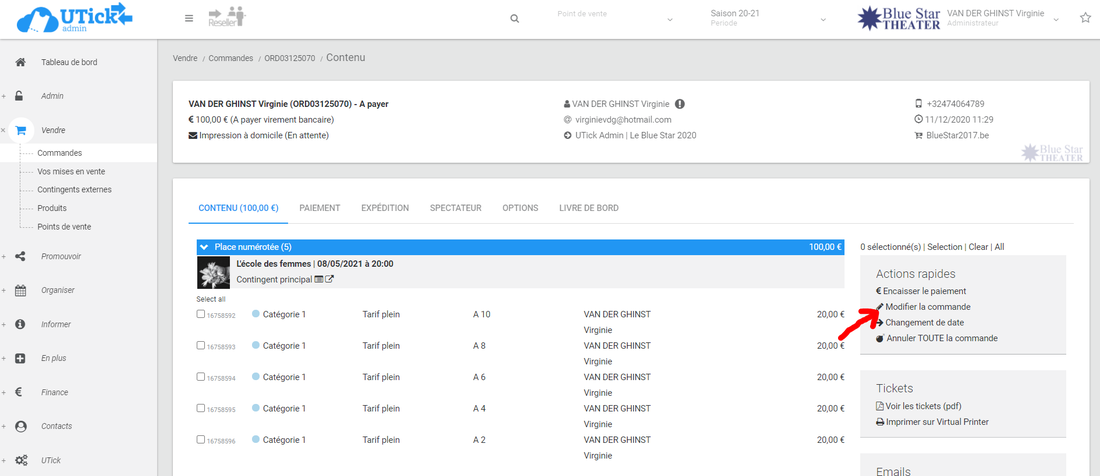Open the Livre de bord tab
Screen dimensions: 1100x476
(588, 208)
